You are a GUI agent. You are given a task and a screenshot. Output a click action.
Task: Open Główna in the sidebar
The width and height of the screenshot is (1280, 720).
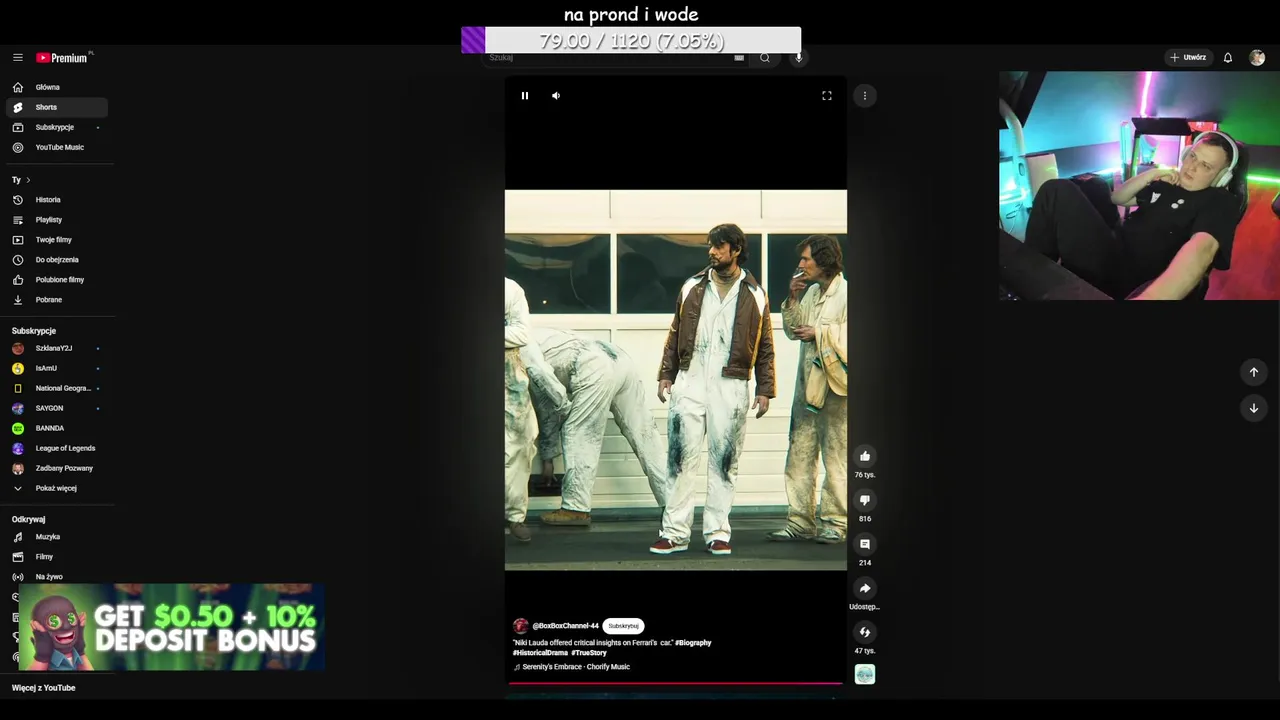(x=57, y=87)
